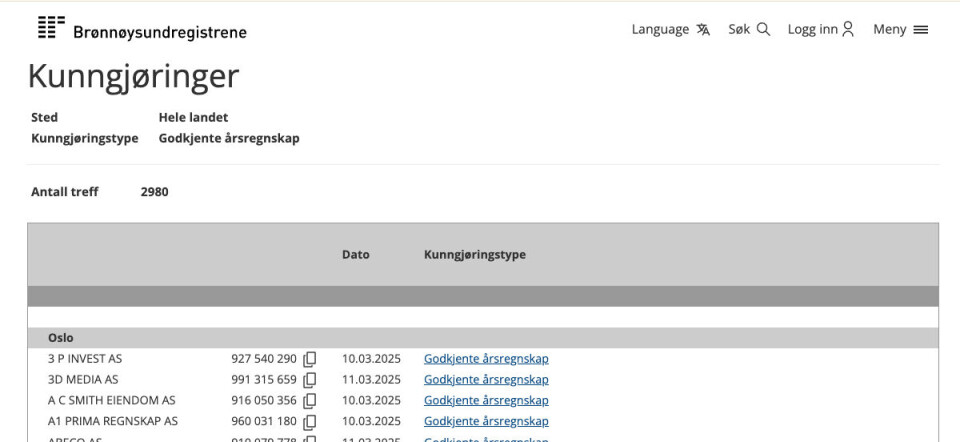Click the Søk search label
This screenshot has height=442, width=960.
coord(739,30)
